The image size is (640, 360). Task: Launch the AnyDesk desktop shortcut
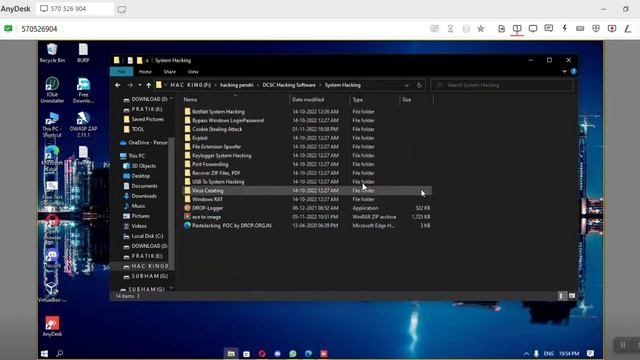[x=52, y=326]
